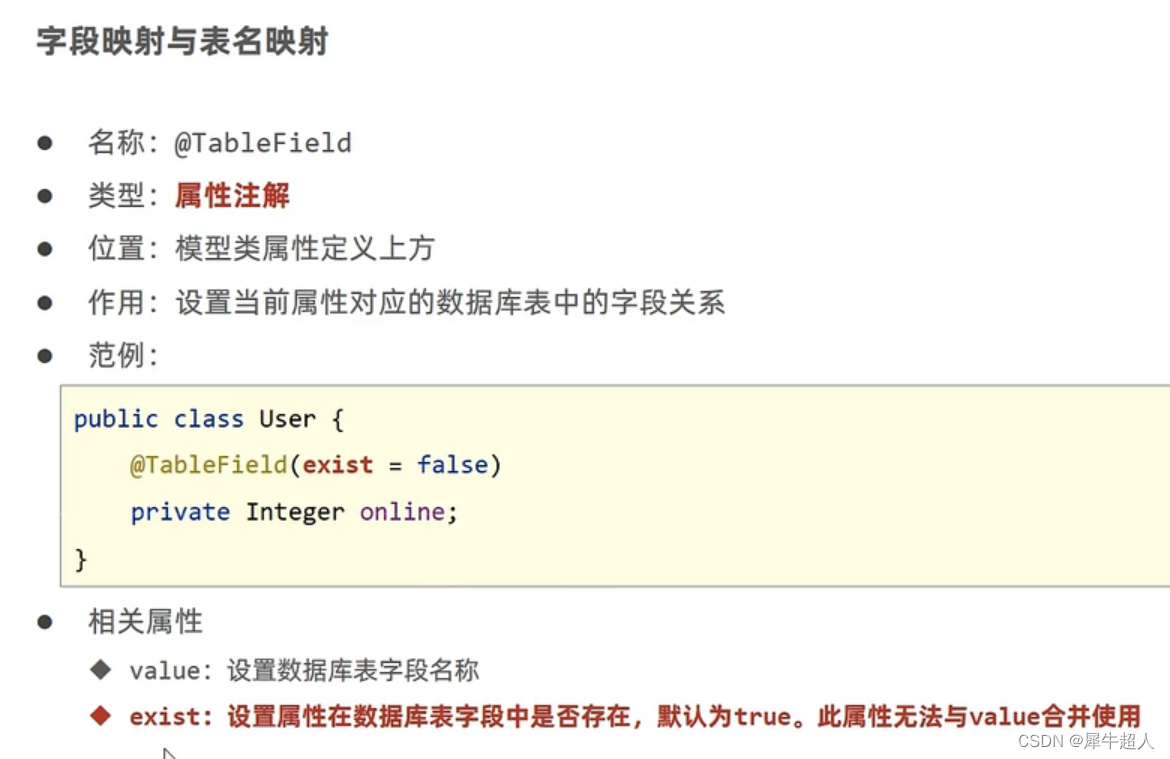1170x759 pixels.
Task: Click the bullet dot before 类型
Action: pyautogui.click(x=45, y=196)
